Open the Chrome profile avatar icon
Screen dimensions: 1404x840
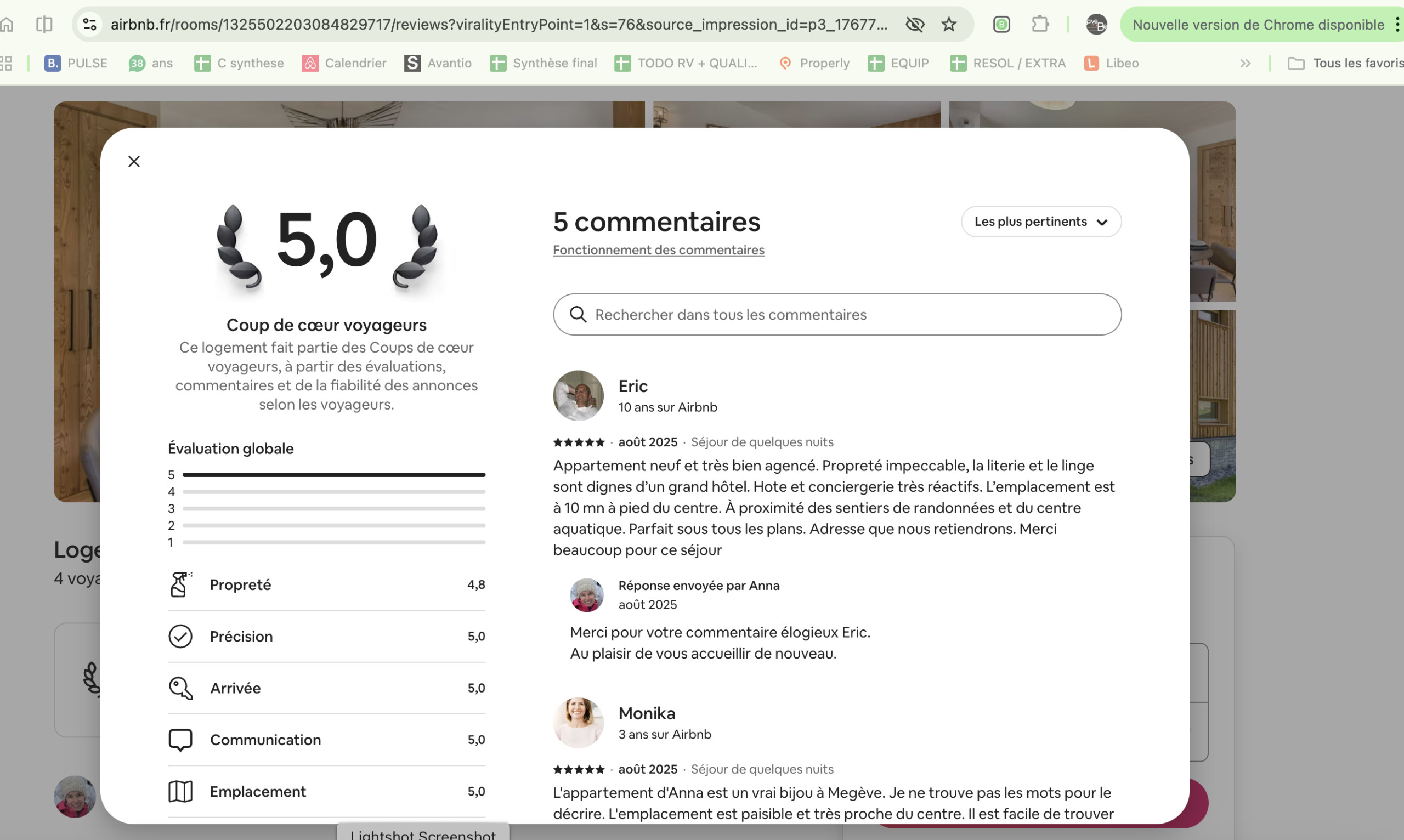click(x=1095, y=24)
